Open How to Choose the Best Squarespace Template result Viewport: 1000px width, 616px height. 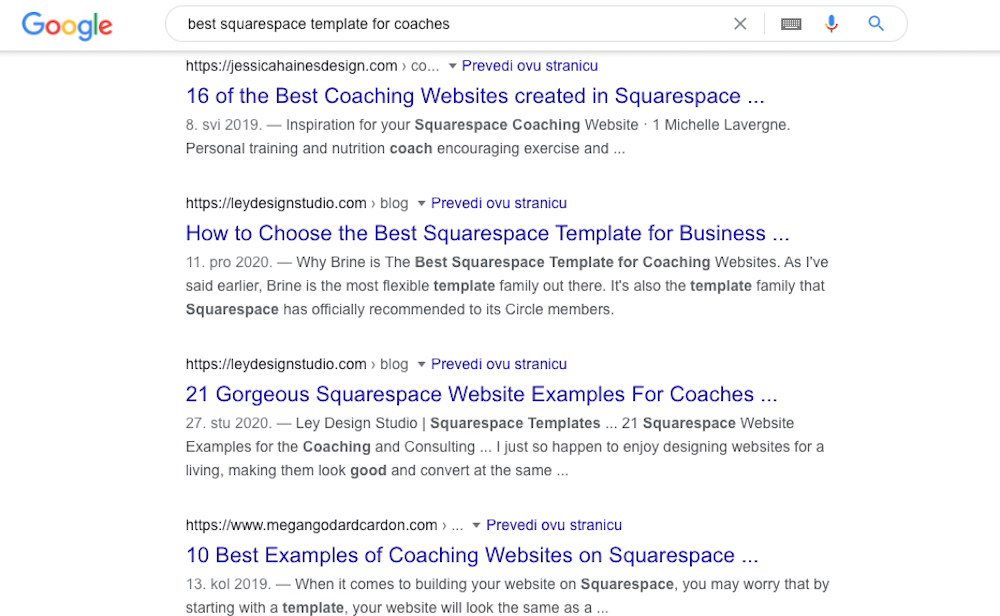tap(487, 233)
